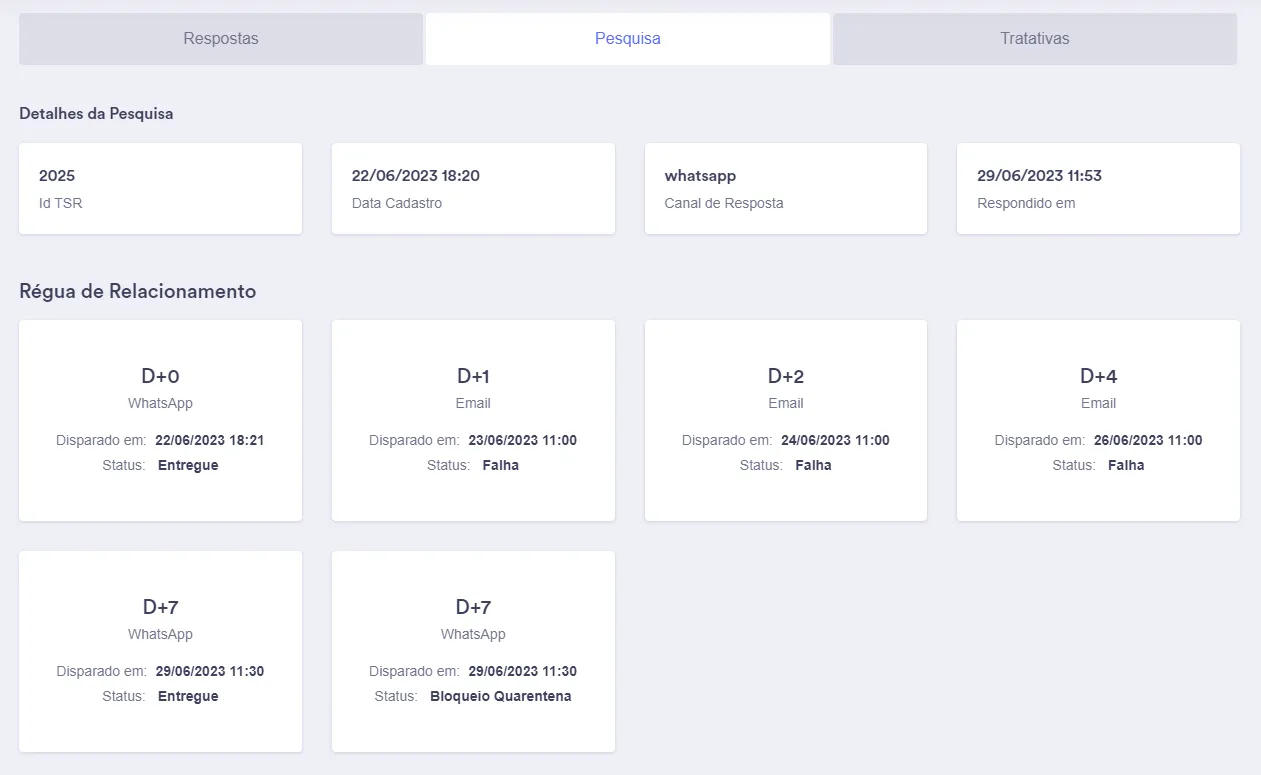
Task: Click the Falha status in the D+1 card
Action: point(500,465)
